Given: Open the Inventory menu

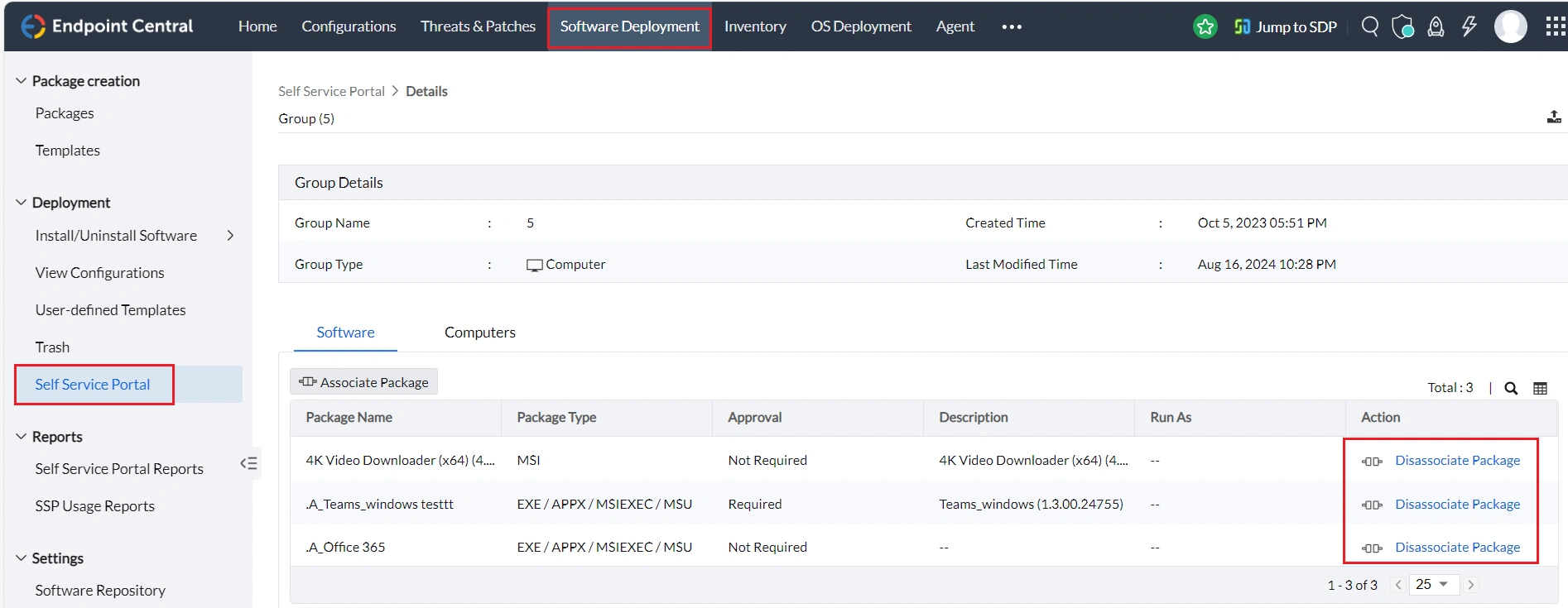Looking at the screenshot, I should click(x=755, y=26).
